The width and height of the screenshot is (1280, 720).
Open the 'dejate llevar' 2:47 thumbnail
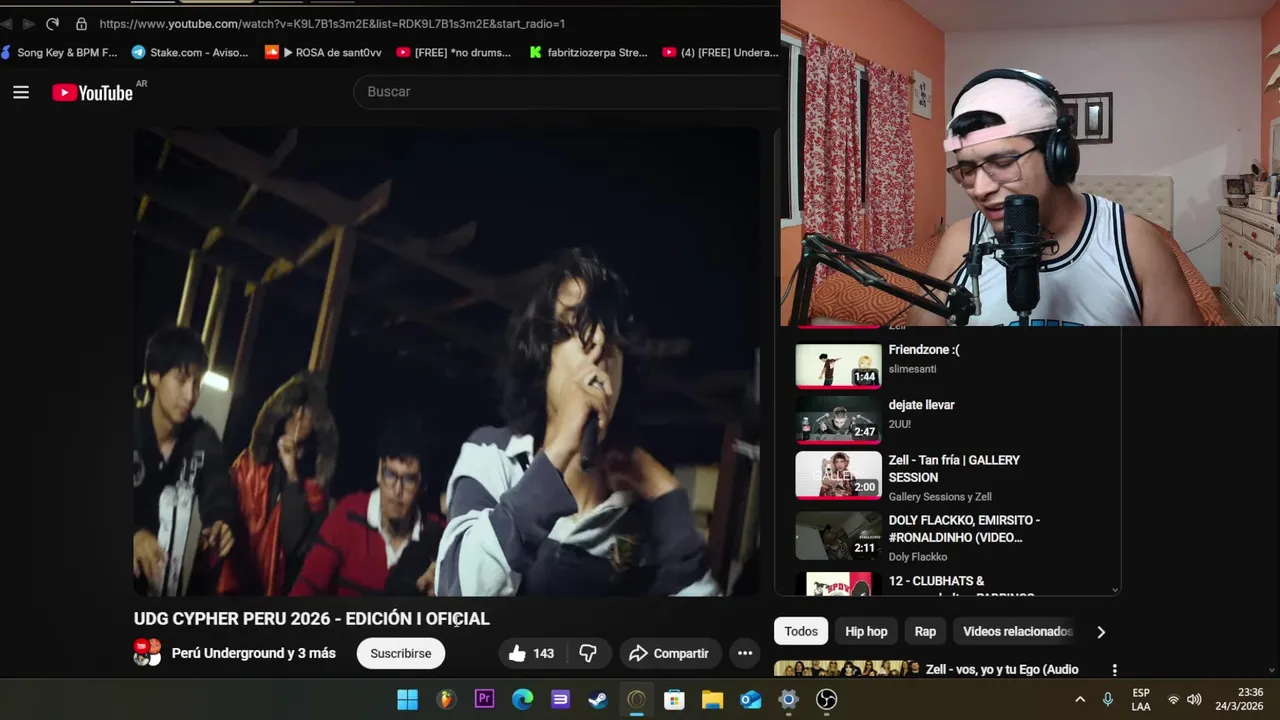(838, 420)
